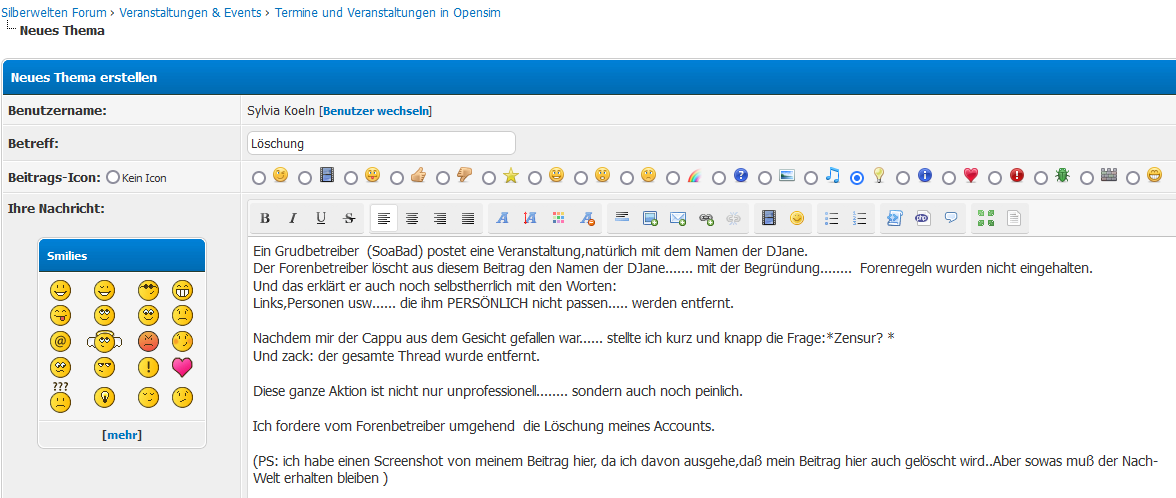Screen dimensions: 1176x498
Task: Insert the angel smiley from Smilies panel
Action: coord(104,341)
